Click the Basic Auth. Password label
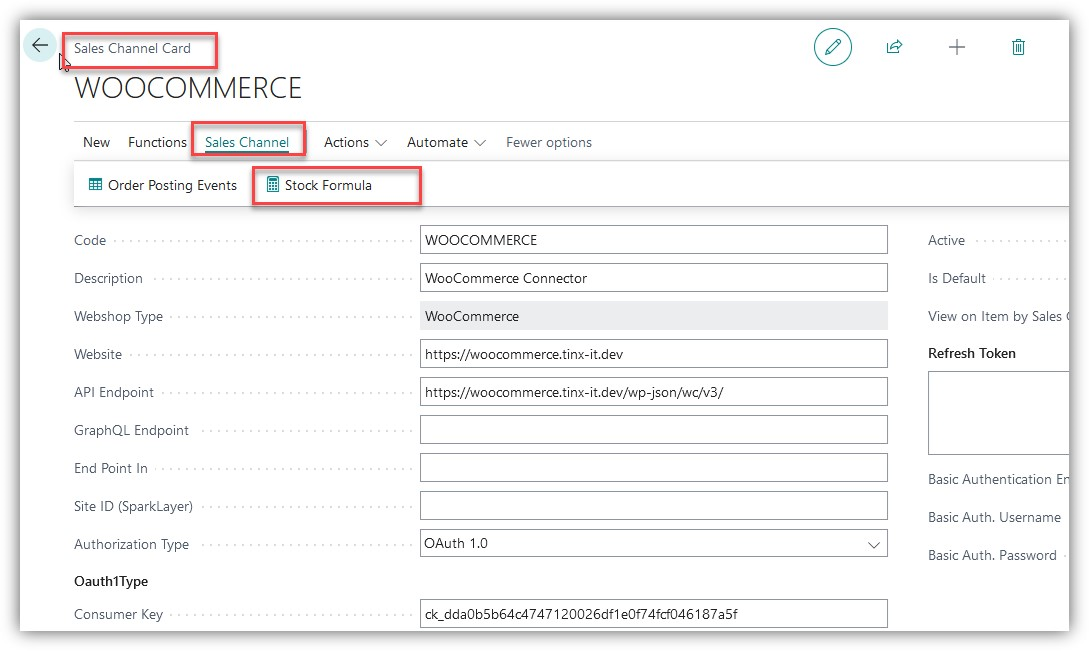 click(x=992, y=556)
